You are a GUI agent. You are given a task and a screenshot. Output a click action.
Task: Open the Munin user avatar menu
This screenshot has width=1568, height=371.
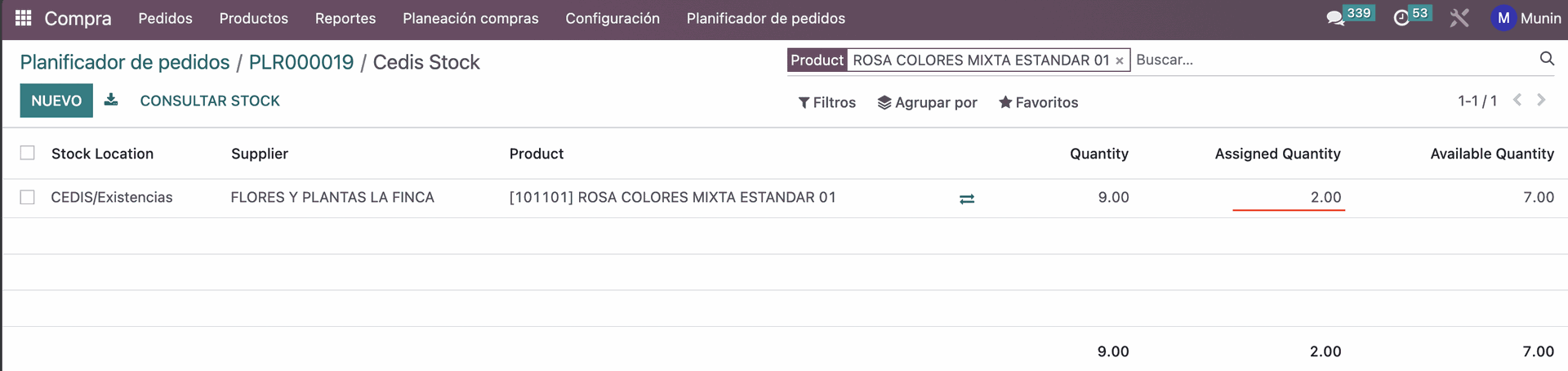tap(1526, 18)
